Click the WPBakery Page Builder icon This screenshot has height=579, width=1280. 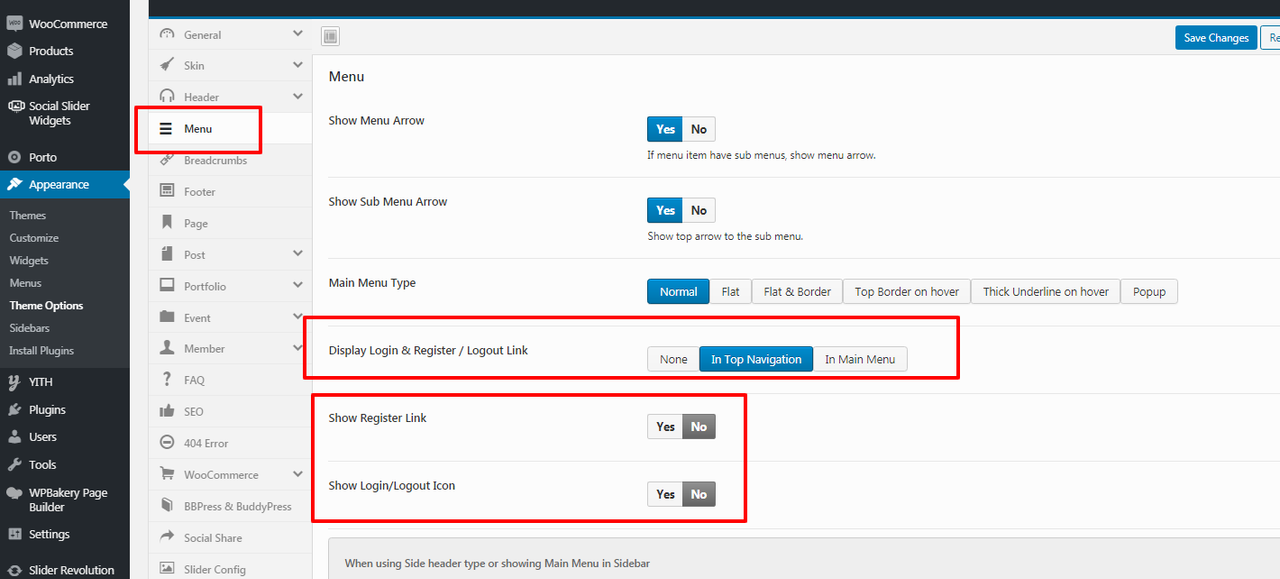(15, 493)
